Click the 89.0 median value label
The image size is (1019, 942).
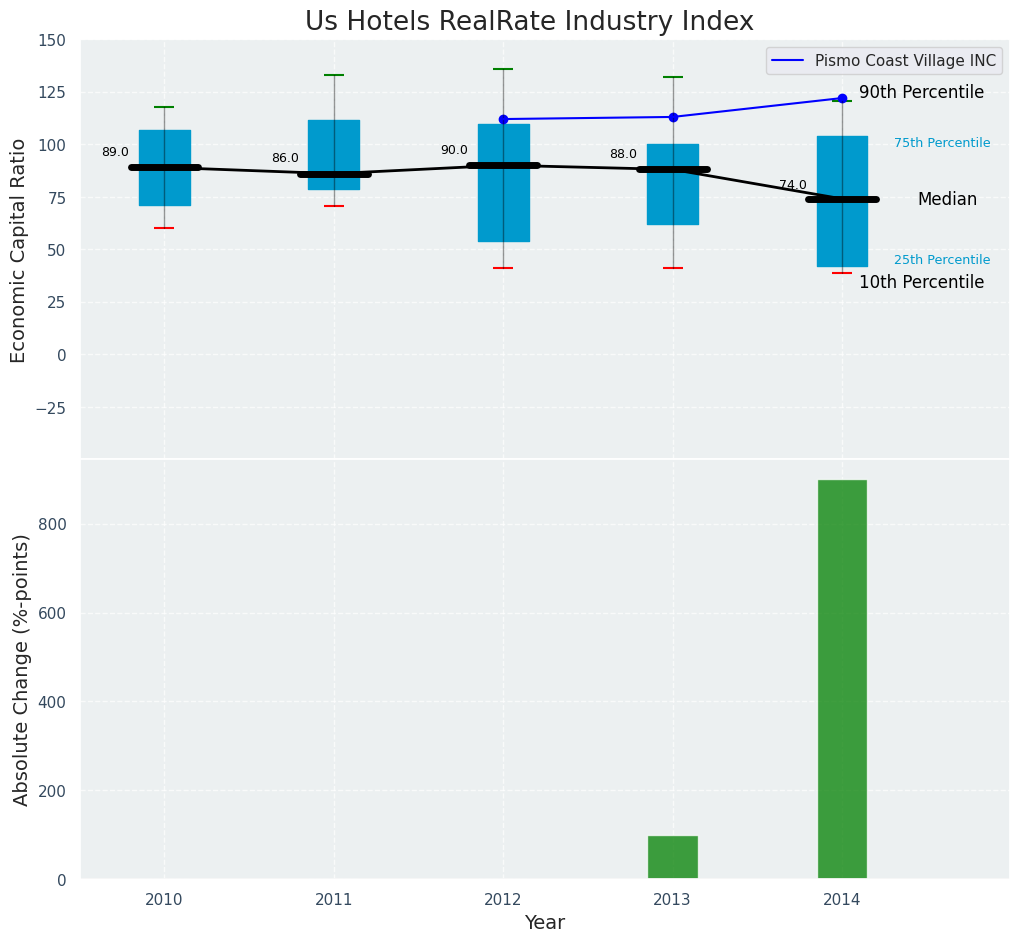(115, 152)
